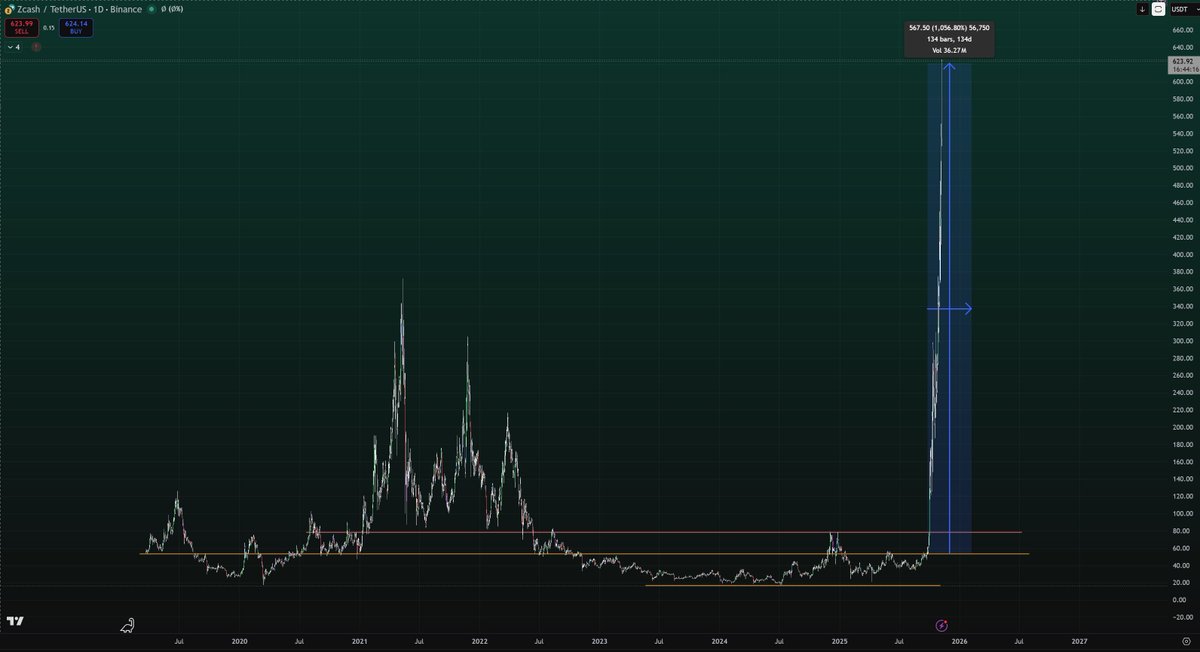Click the 623.92 current price label on the scale
This screenshot has width=1200, height=652.
click(x=1183, y=64)
